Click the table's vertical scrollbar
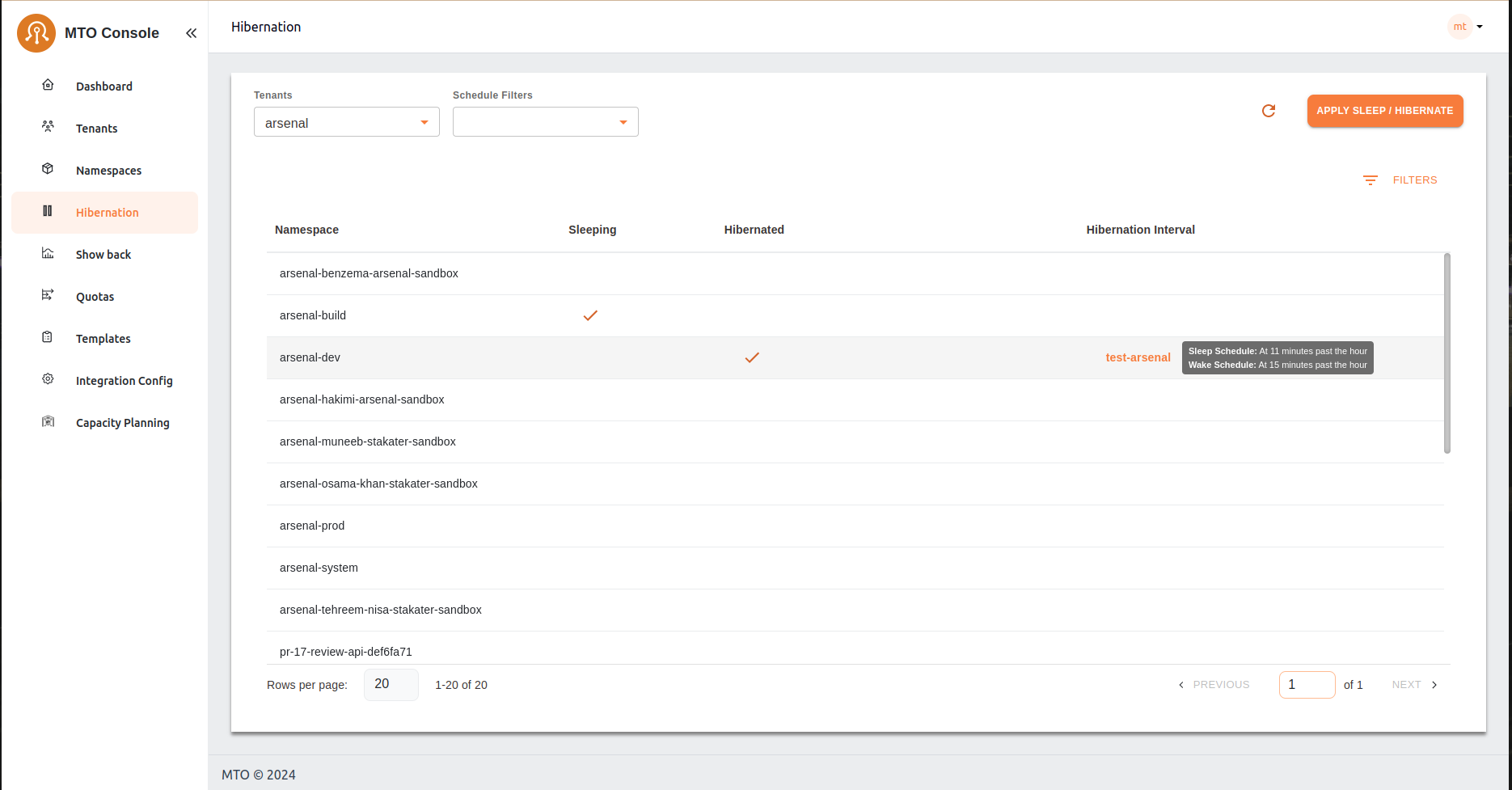This screenshot has height=790, width=1512. [1447, 353]
